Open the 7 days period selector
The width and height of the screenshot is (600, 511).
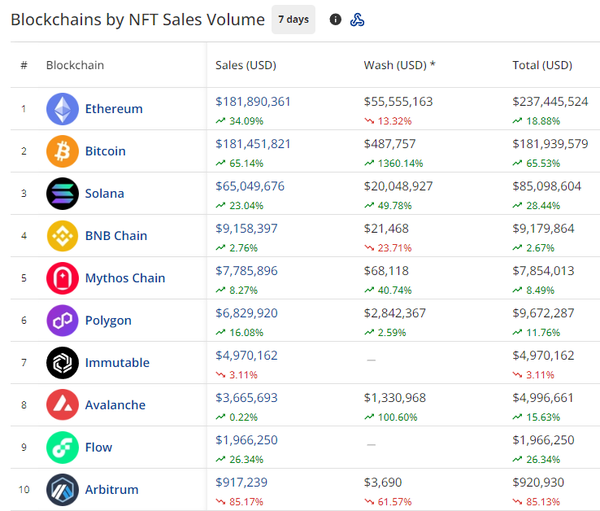pyautogui.click(x=293, y=20)
